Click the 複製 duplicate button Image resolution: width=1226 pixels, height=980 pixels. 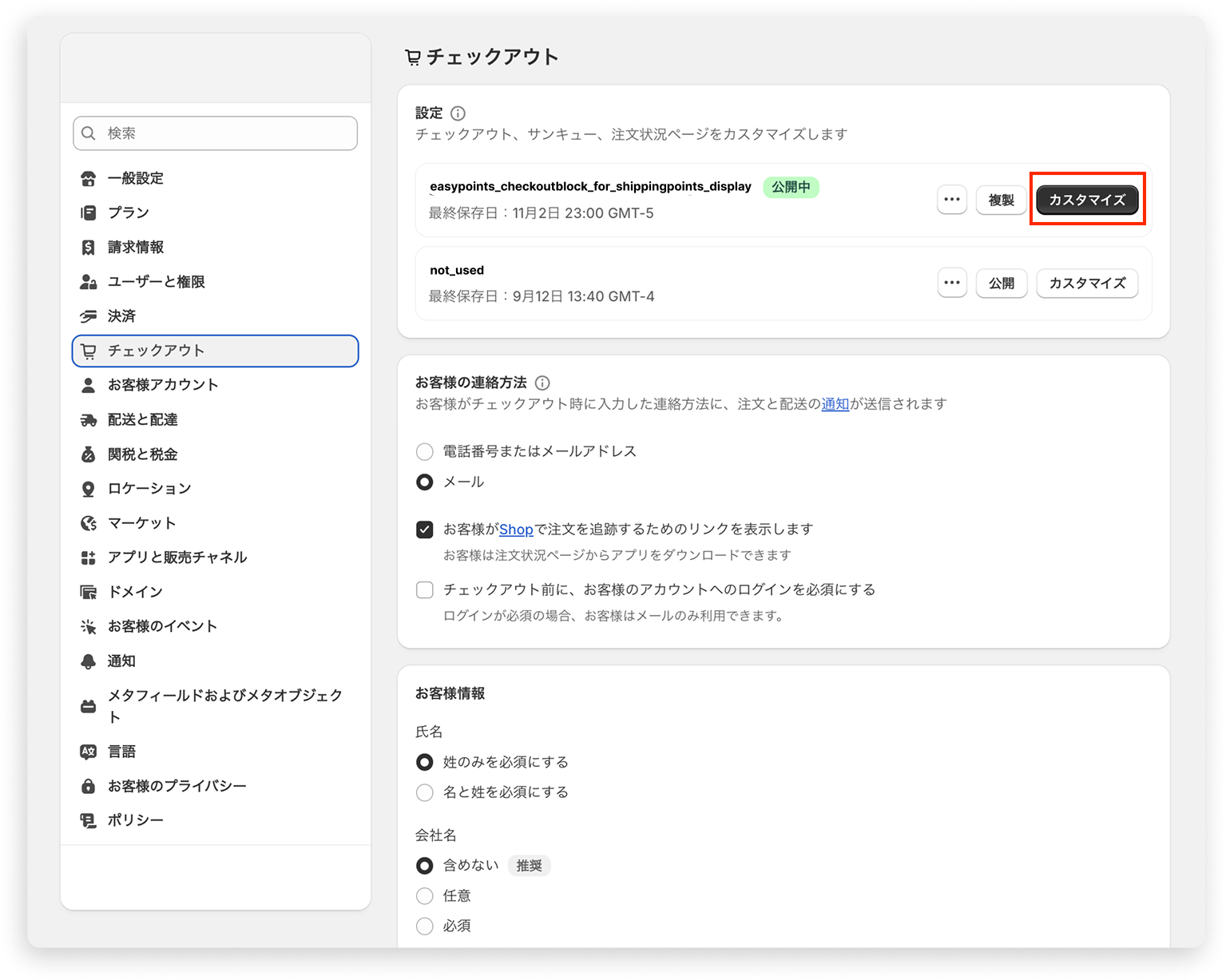click(1002, 200)
